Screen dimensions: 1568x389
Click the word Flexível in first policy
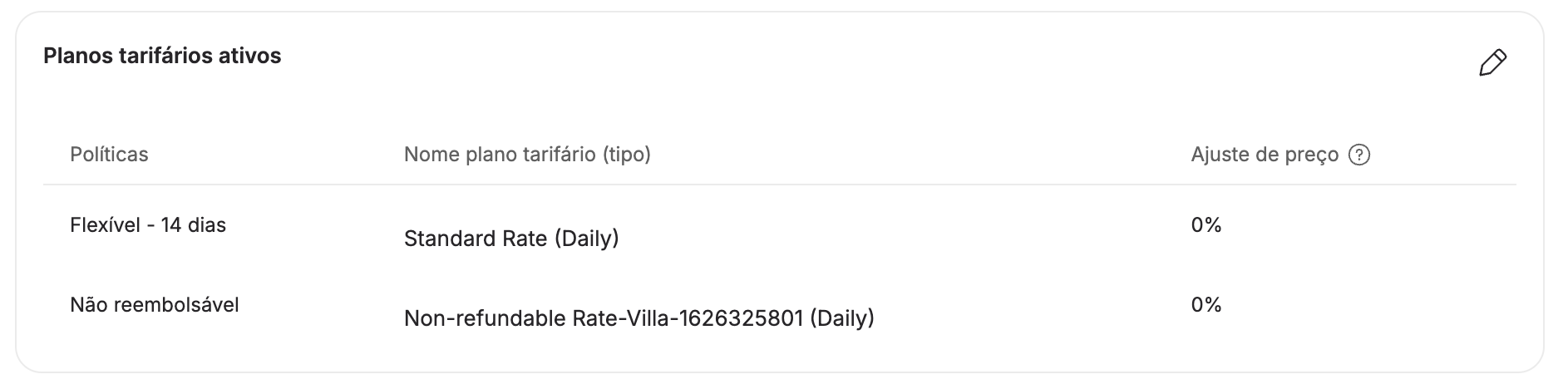[105, 225]
